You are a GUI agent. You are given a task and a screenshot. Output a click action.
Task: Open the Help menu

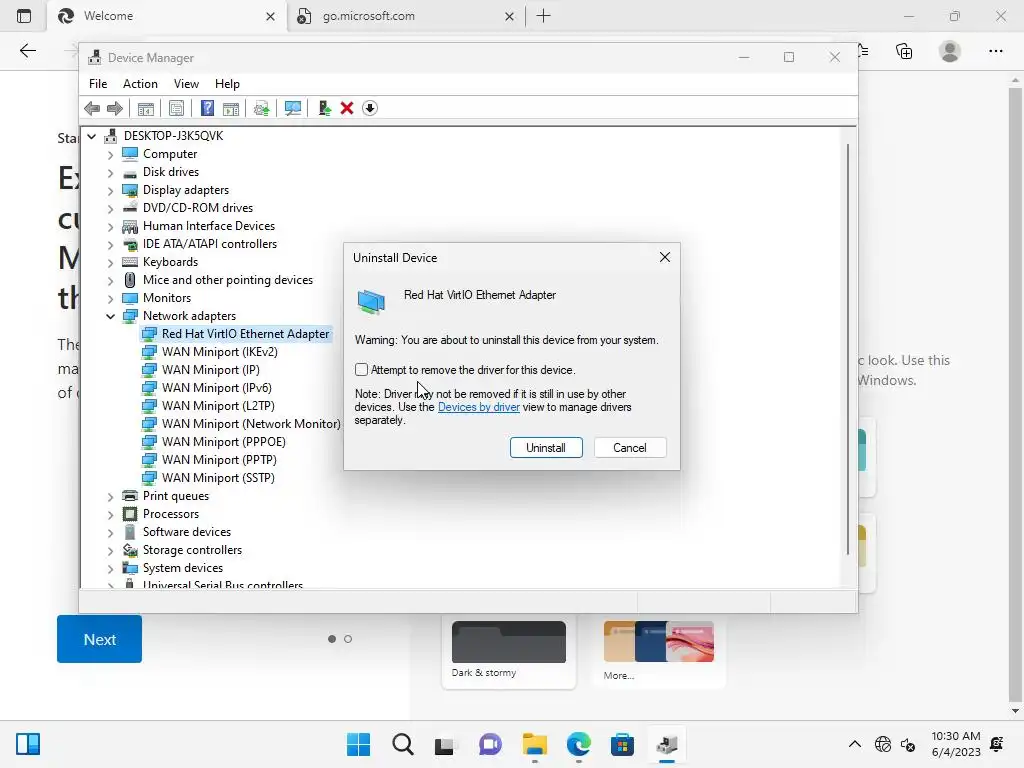(227, 84)
